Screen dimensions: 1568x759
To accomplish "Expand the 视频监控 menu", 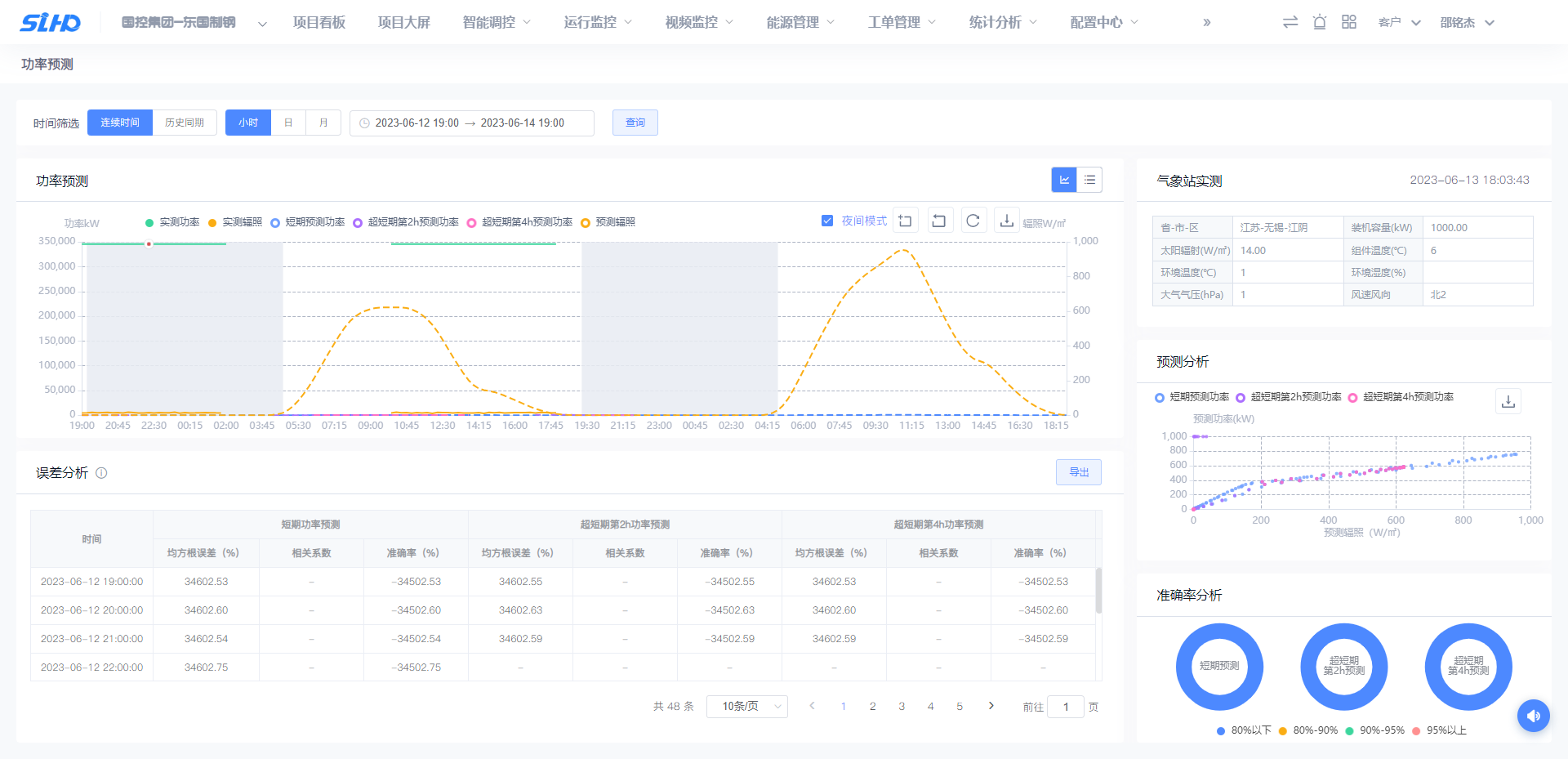I will click(699, 23).
